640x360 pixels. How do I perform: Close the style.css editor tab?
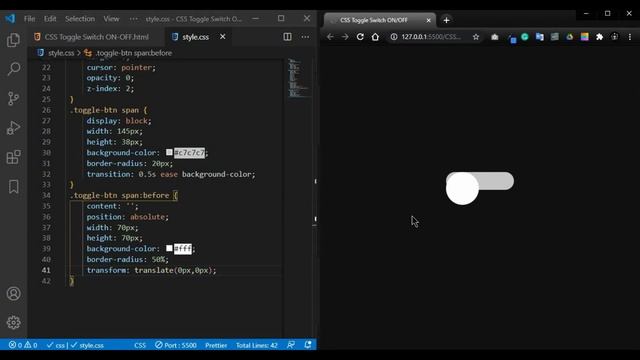222,37
